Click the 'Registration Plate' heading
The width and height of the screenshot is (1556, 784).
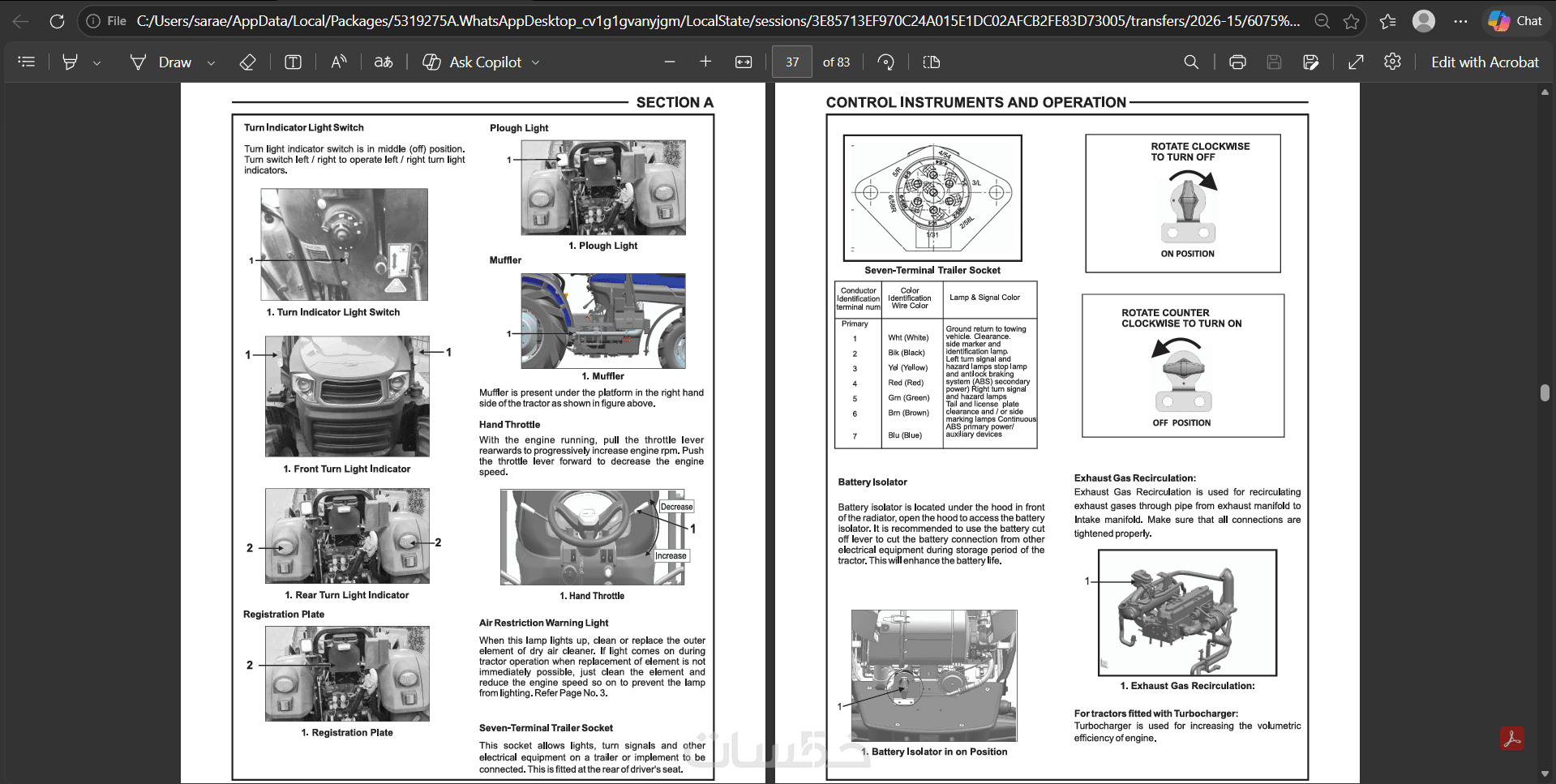tap(284, 615)
